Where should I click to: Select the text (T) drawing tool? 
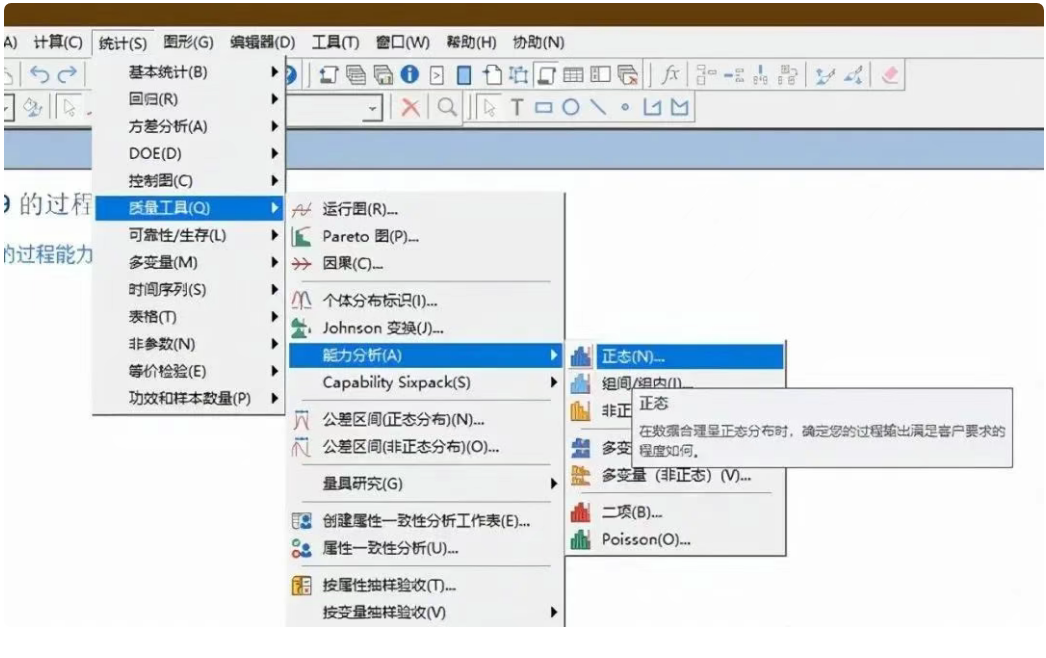point(517,108)
